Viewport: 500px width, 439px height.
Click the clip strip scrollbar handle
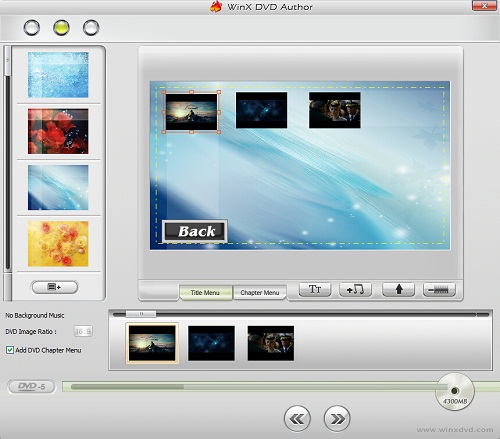(x=141, y=314)
